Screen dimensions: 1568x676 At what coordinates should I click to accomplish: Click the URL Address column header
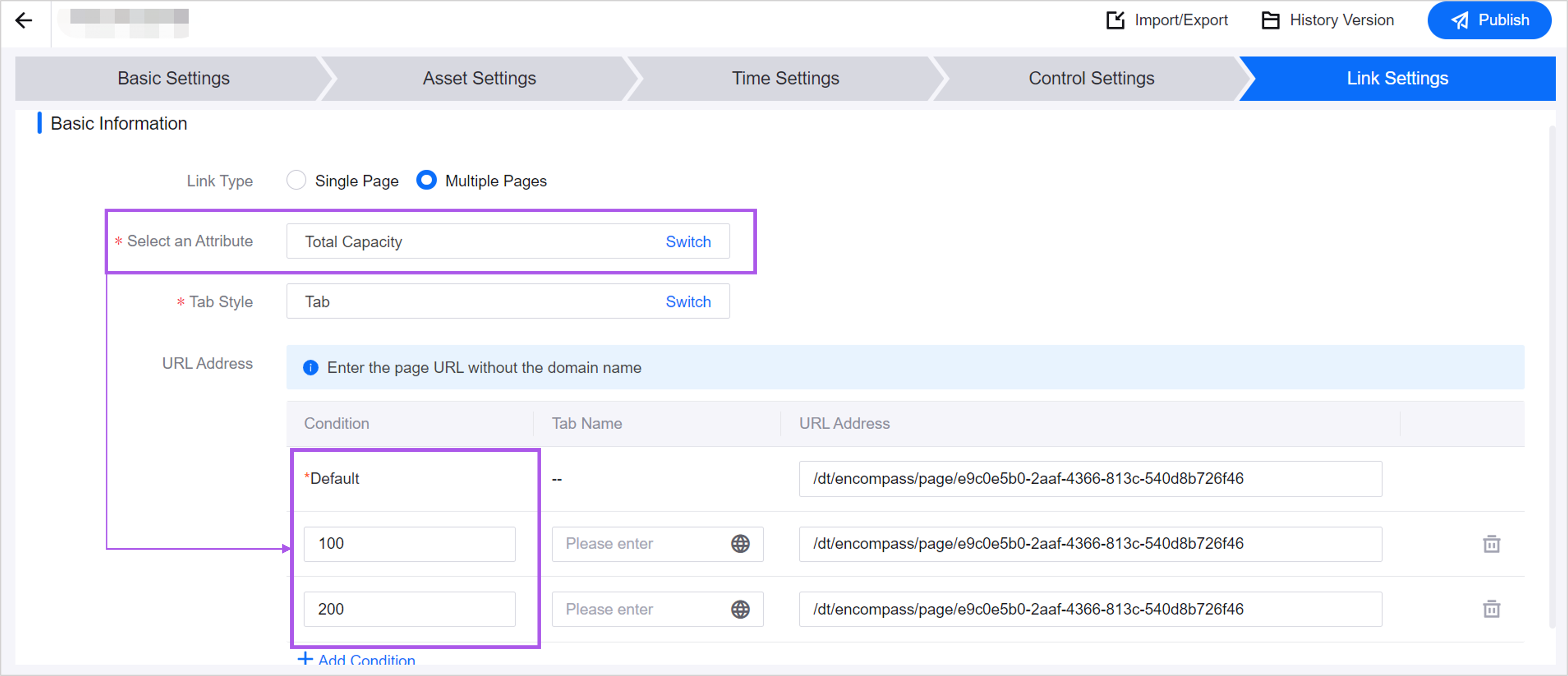pos(844,423)
